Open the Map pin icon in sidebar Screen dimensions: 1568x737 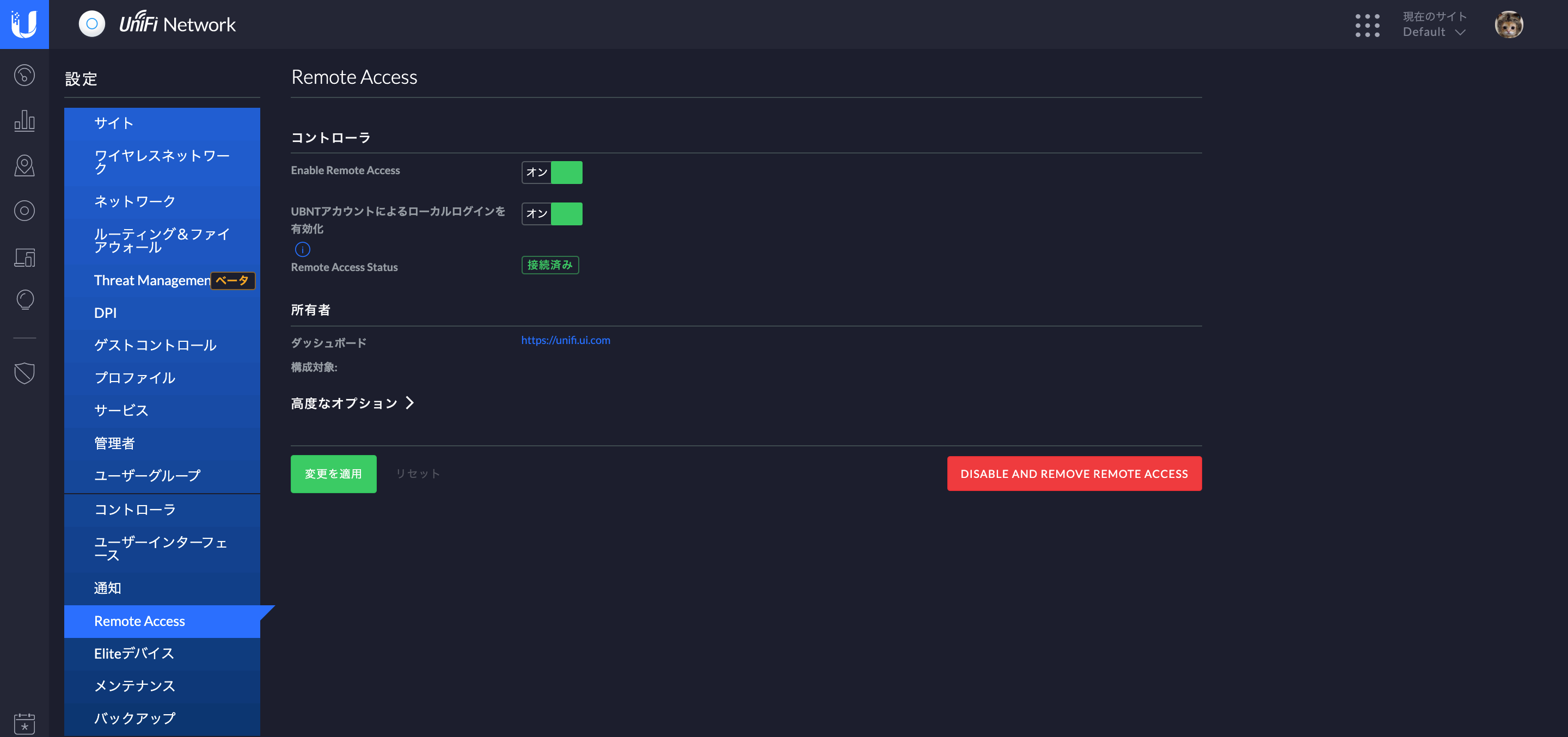(x=24, y=165)
